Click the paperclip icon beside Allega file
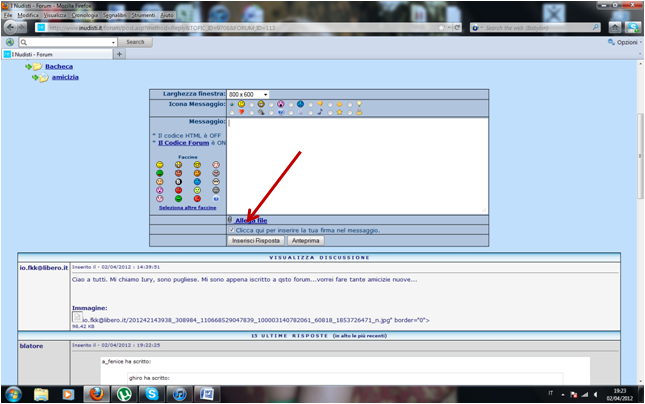The width and height of the screenshot is (645, 404). coord(230,220)
